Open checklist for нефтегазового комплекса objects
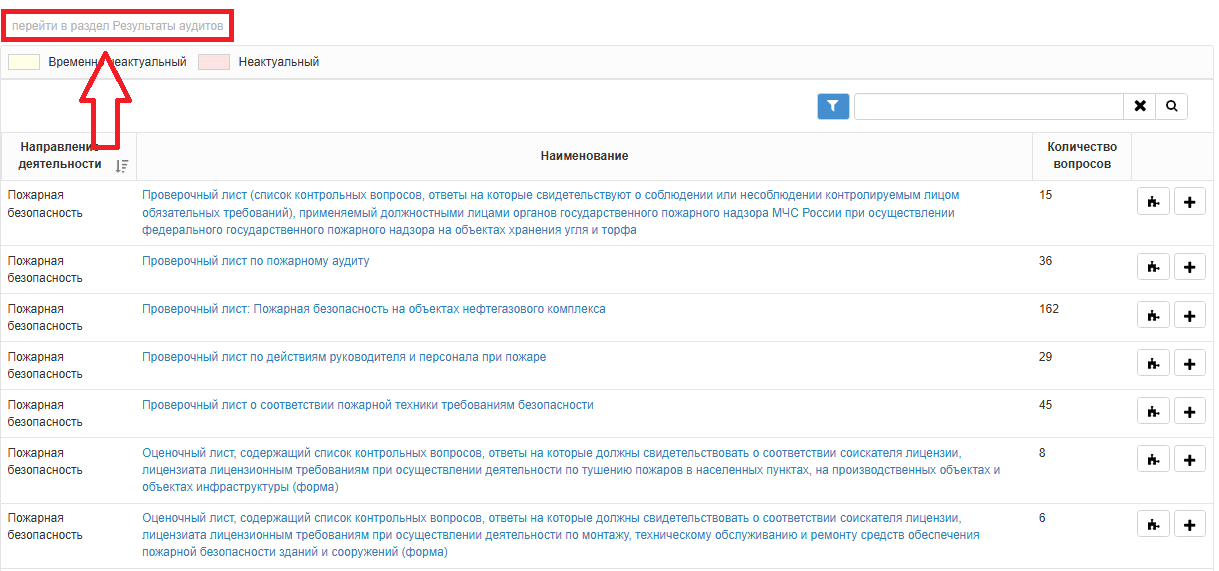This screenshot has width=1219, height=571. coord(374,309)
